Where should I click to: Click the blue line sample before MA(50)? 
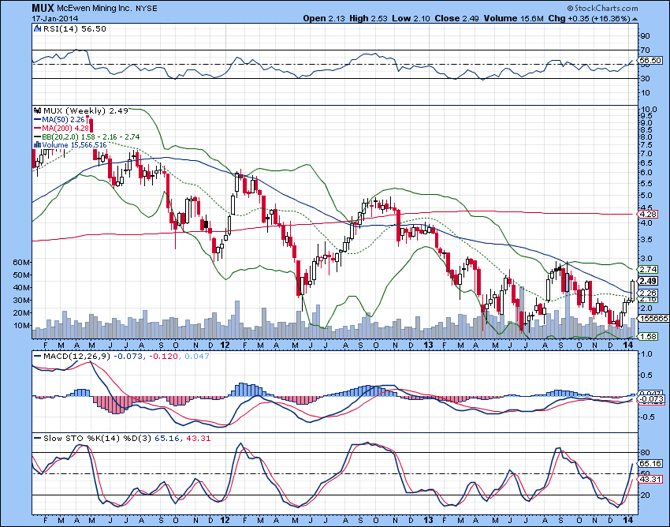click(x=38, y=120)
